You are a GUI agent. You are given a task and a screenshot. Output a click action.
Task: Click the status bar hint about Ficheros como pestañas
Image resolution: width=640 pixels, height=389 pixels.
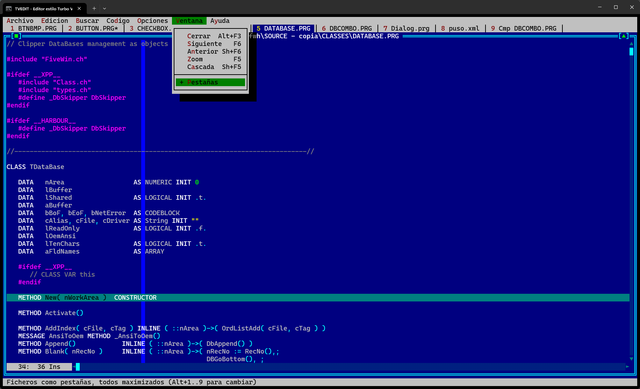click(x=131, y=382)
